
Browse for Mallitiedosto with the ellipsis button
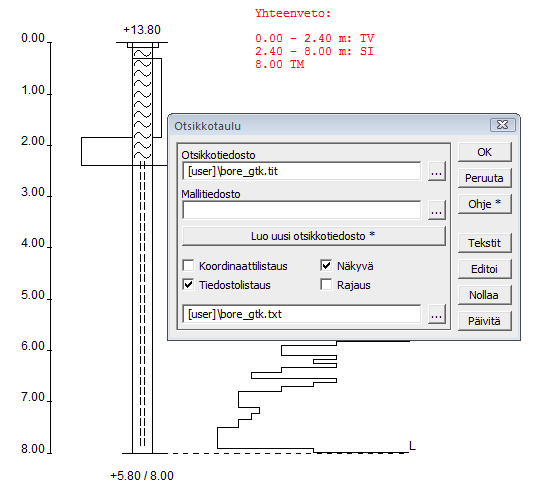(x=437, y=210)
